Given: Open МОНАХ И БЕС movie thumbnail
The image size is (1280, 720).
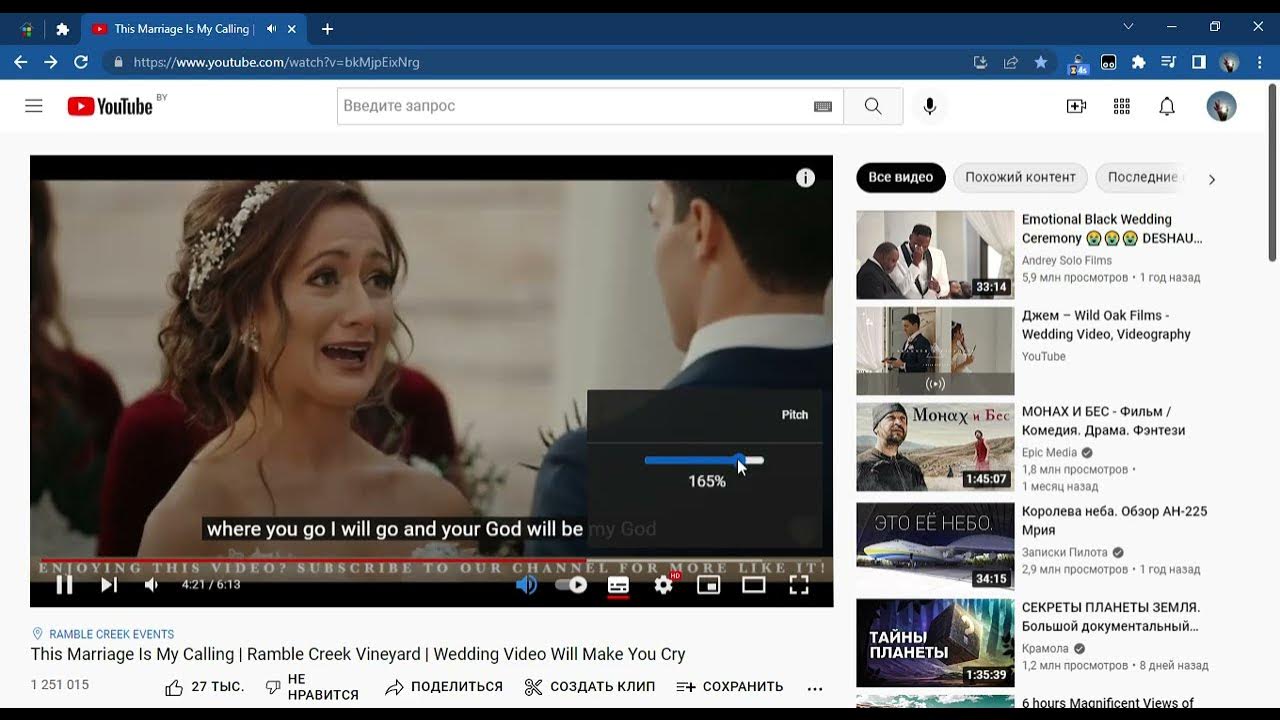Looking at the screenshot, I should tap(935, 447).
